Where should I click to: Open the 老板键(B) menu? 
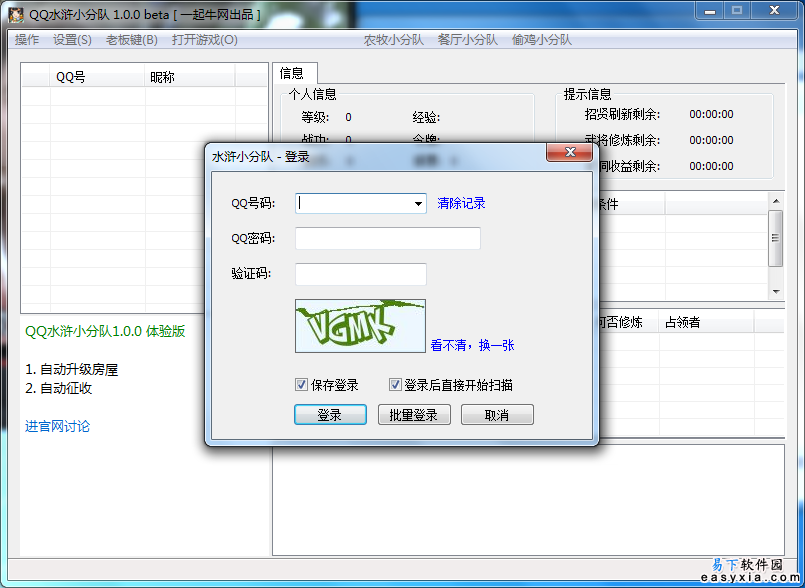pos(132,40)
